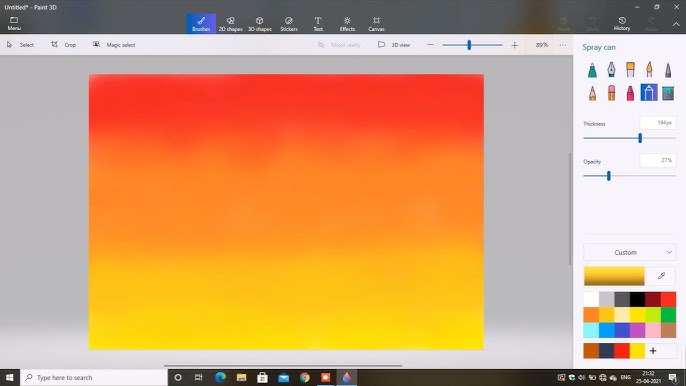
Task: Choose the dark red color swatch
Action: tap(653, 299)
